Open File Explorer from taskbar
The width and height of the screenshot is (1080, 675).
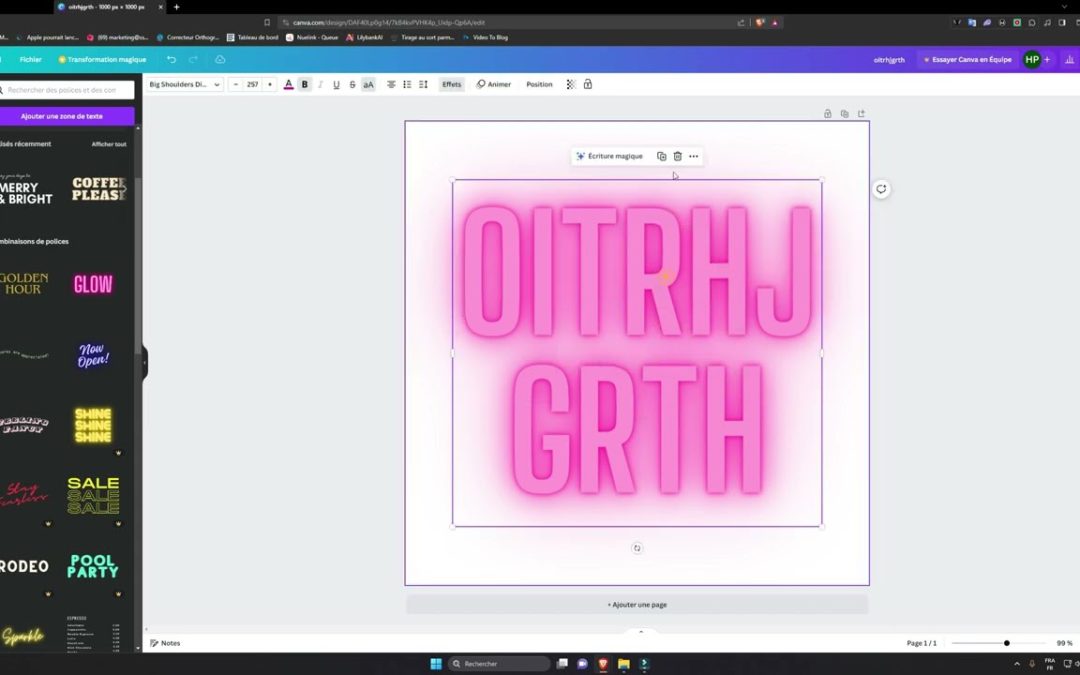tap(624, 664)
